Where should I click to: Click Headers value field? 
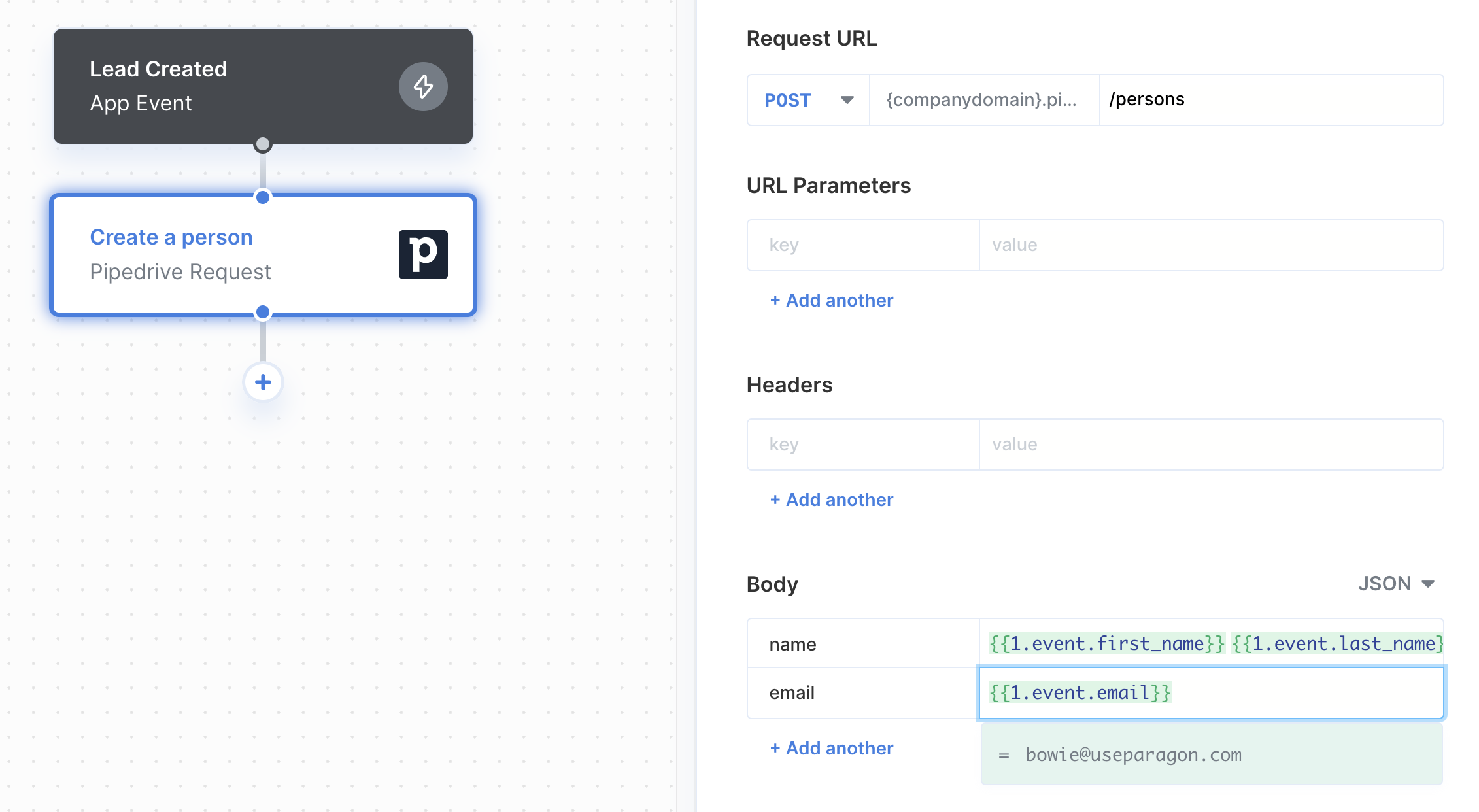[x=1211, y=445]
